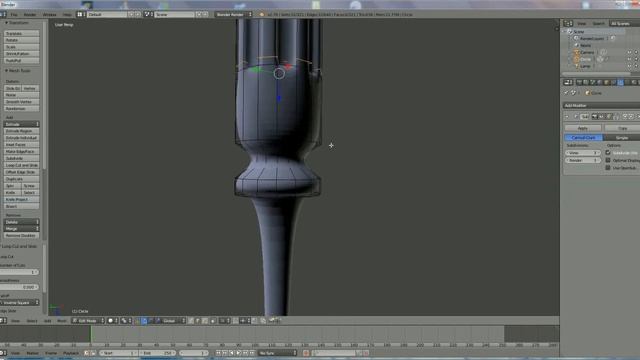This screenshot has height=360, width=640.
Task: Click the Push/Pull button
Action: click(21, 60)
